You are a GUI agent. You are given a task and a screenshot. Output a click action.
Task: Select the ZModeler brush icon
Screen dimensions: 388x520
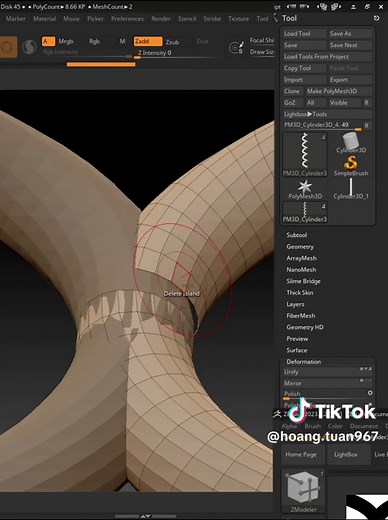(303, 491)
